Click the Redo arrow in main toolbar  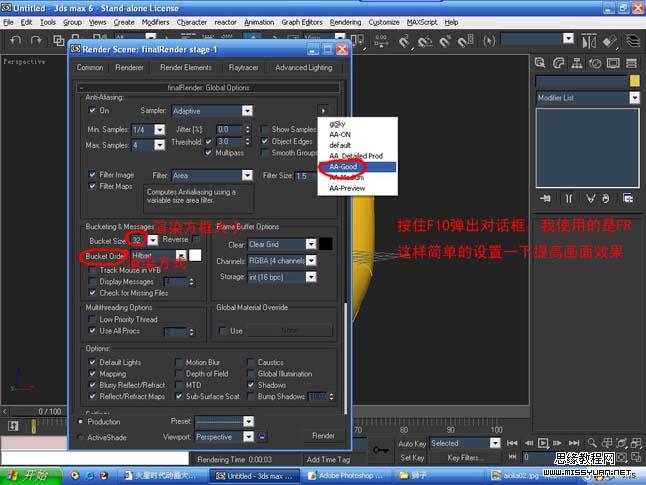click(x=36, y=40)
